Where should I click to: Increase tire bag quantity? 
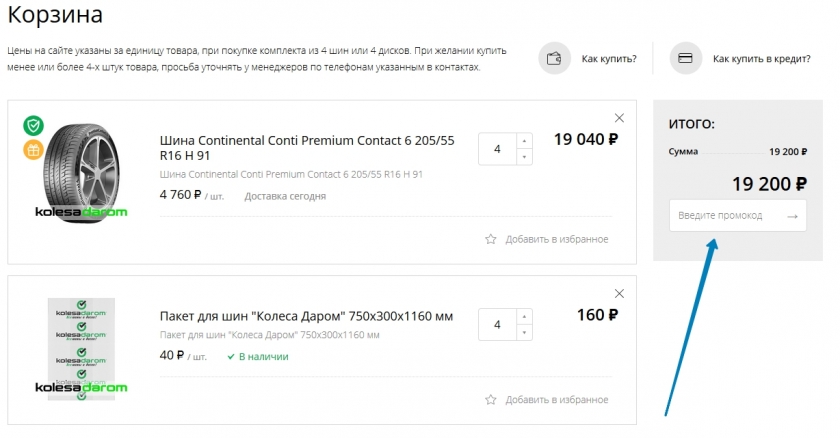point(525,317)
